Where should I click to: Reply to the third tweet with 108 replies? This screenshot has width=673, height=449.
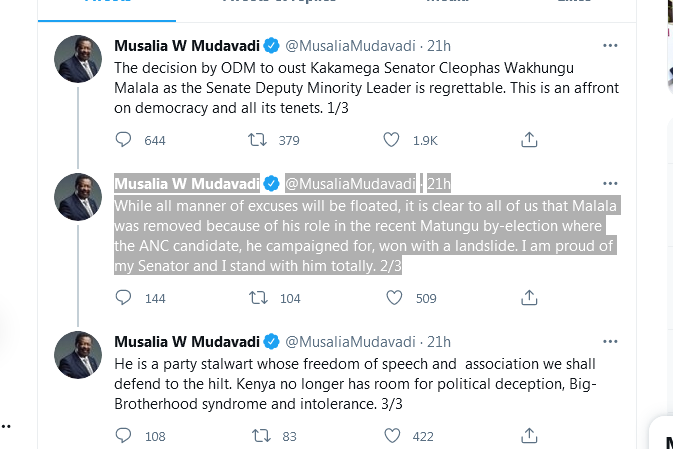click(124, 435)
